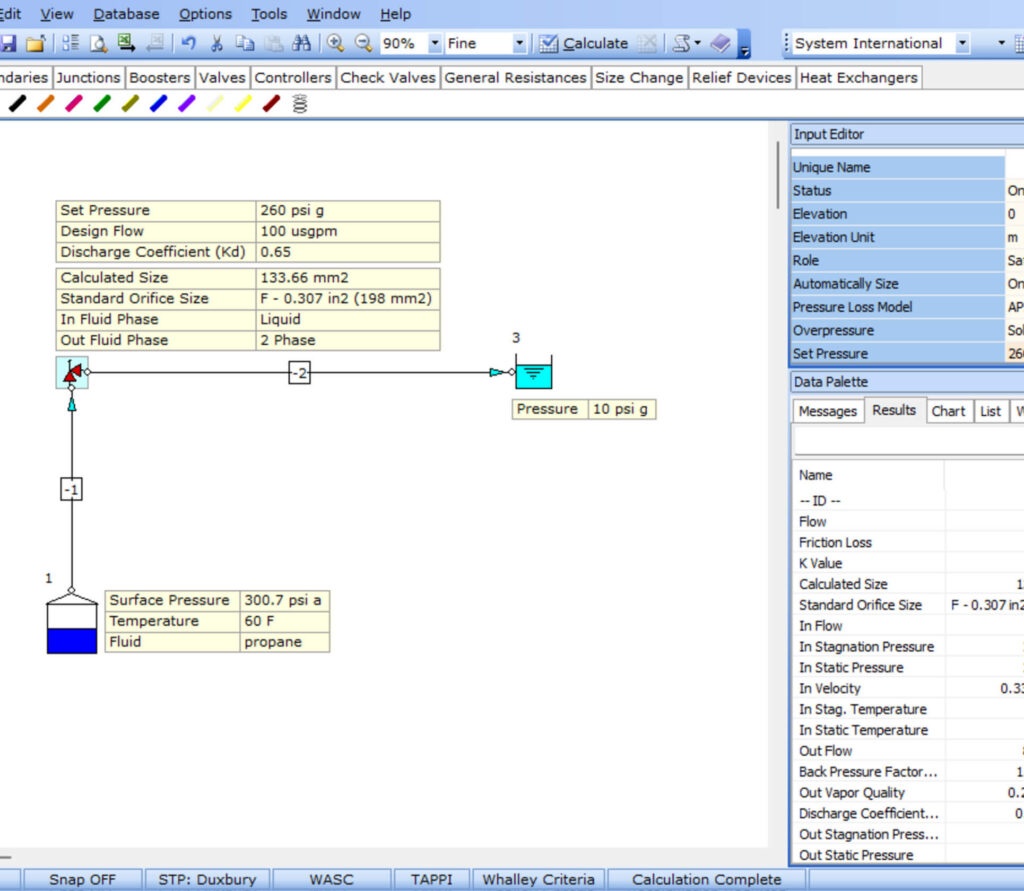Open the Database menu
Viewport: 1024px width, 891px height.
pyautogui.click(x=126, y=14)
